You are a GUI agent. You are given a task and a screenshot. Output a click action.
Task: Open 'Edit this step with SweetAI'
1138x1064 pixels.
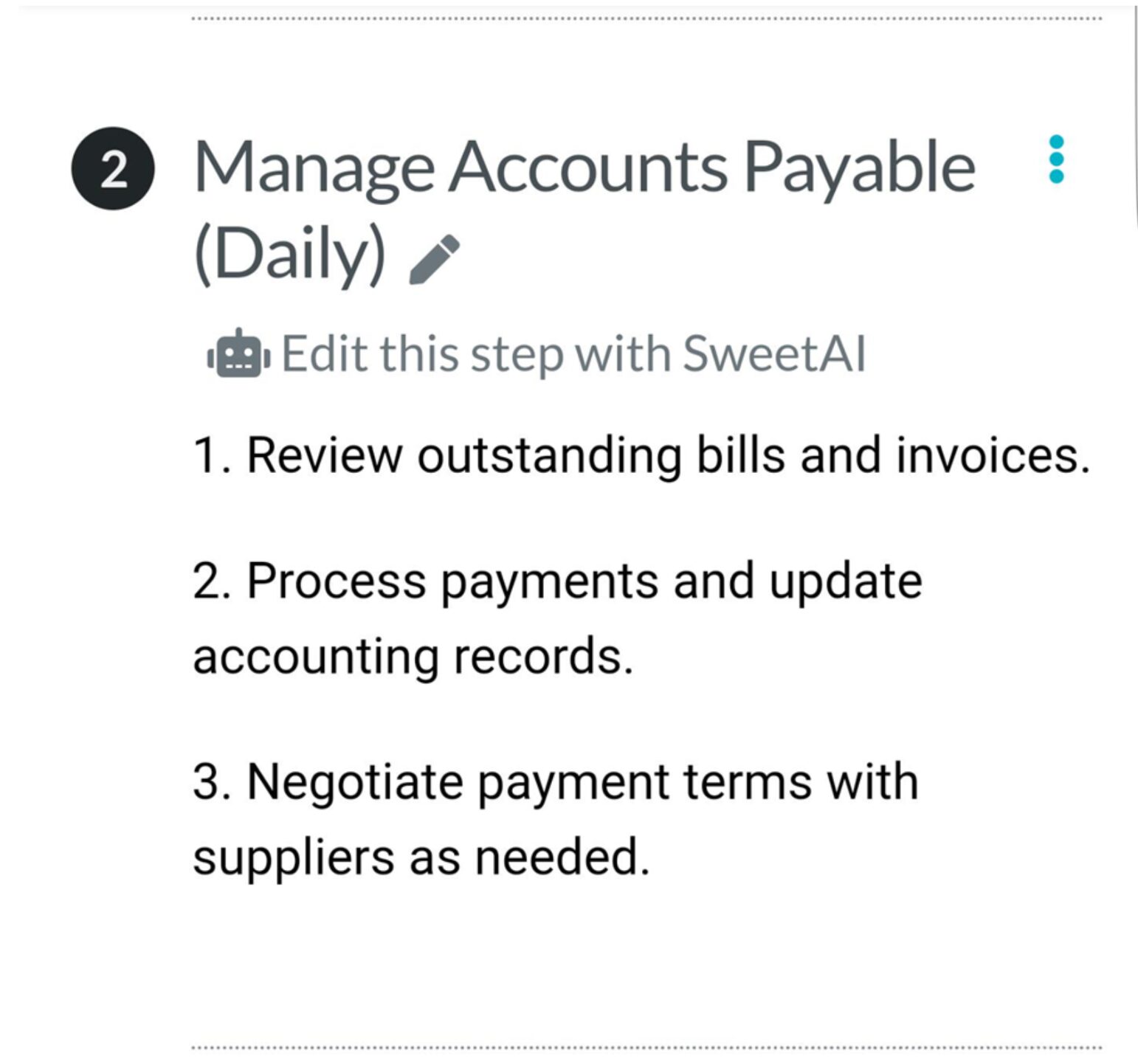(536, 354)
